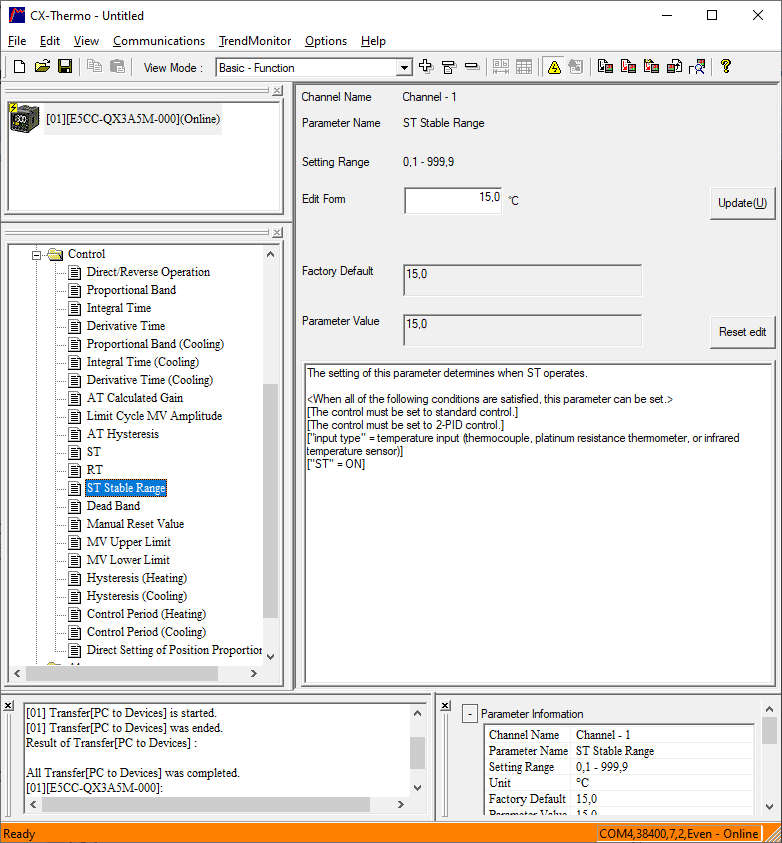Open file using the folder toolbar icon
The image size is (782, 843).
click(x=42, y=67)
